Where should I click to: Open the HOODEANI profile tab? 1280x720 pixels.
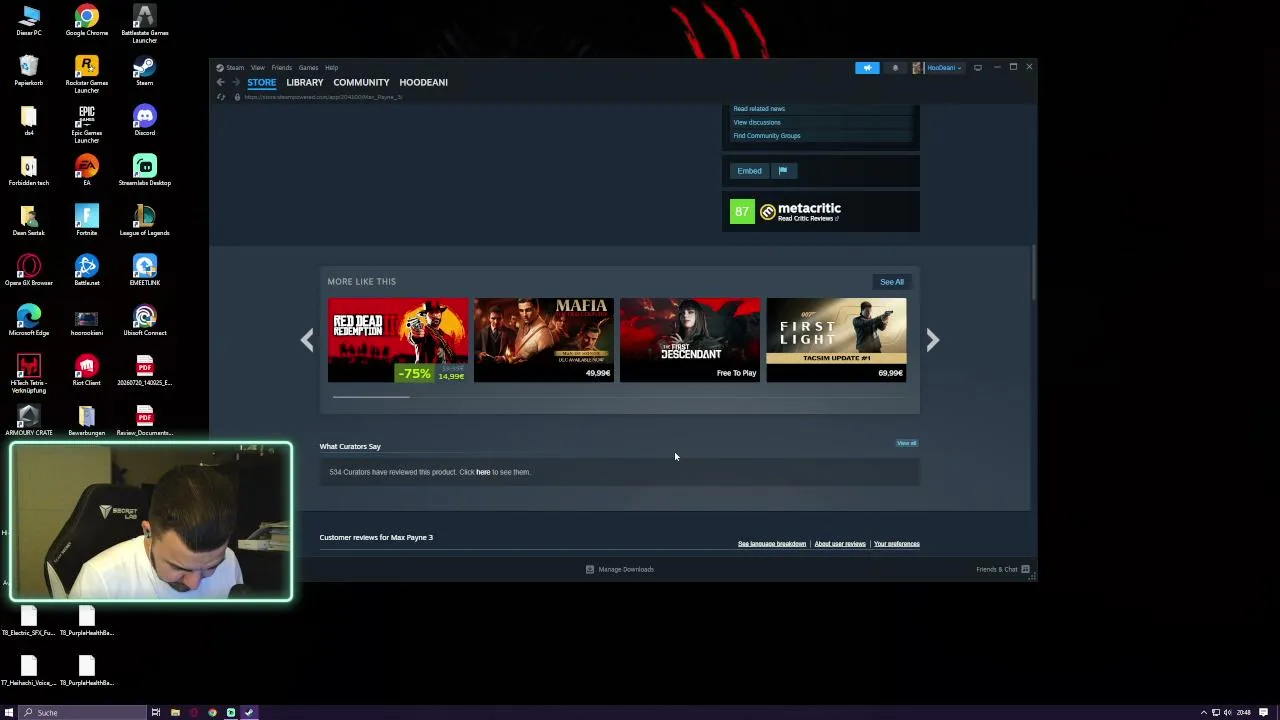423,82
